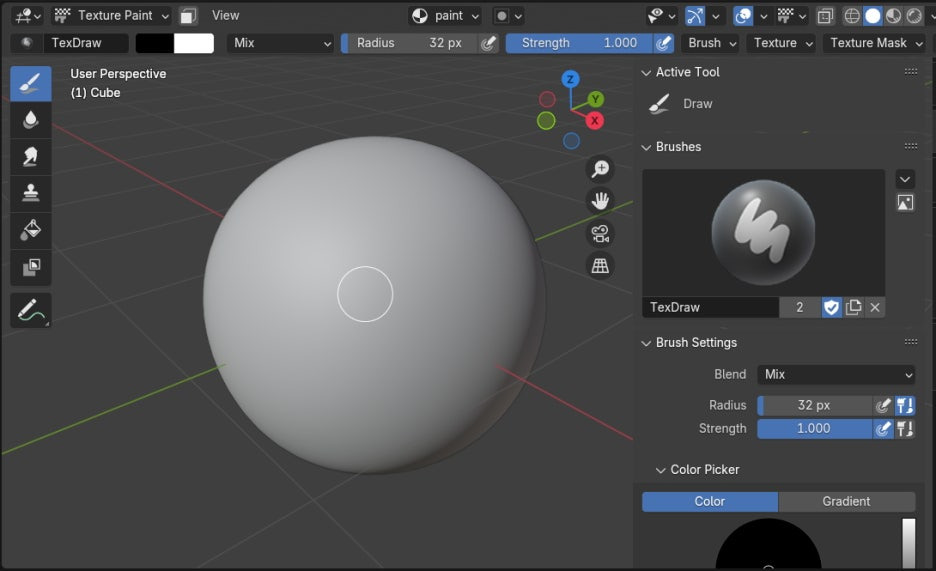Open the overlays options dropdown arrow
Screen dimensions: 936x571
point(763,16)
